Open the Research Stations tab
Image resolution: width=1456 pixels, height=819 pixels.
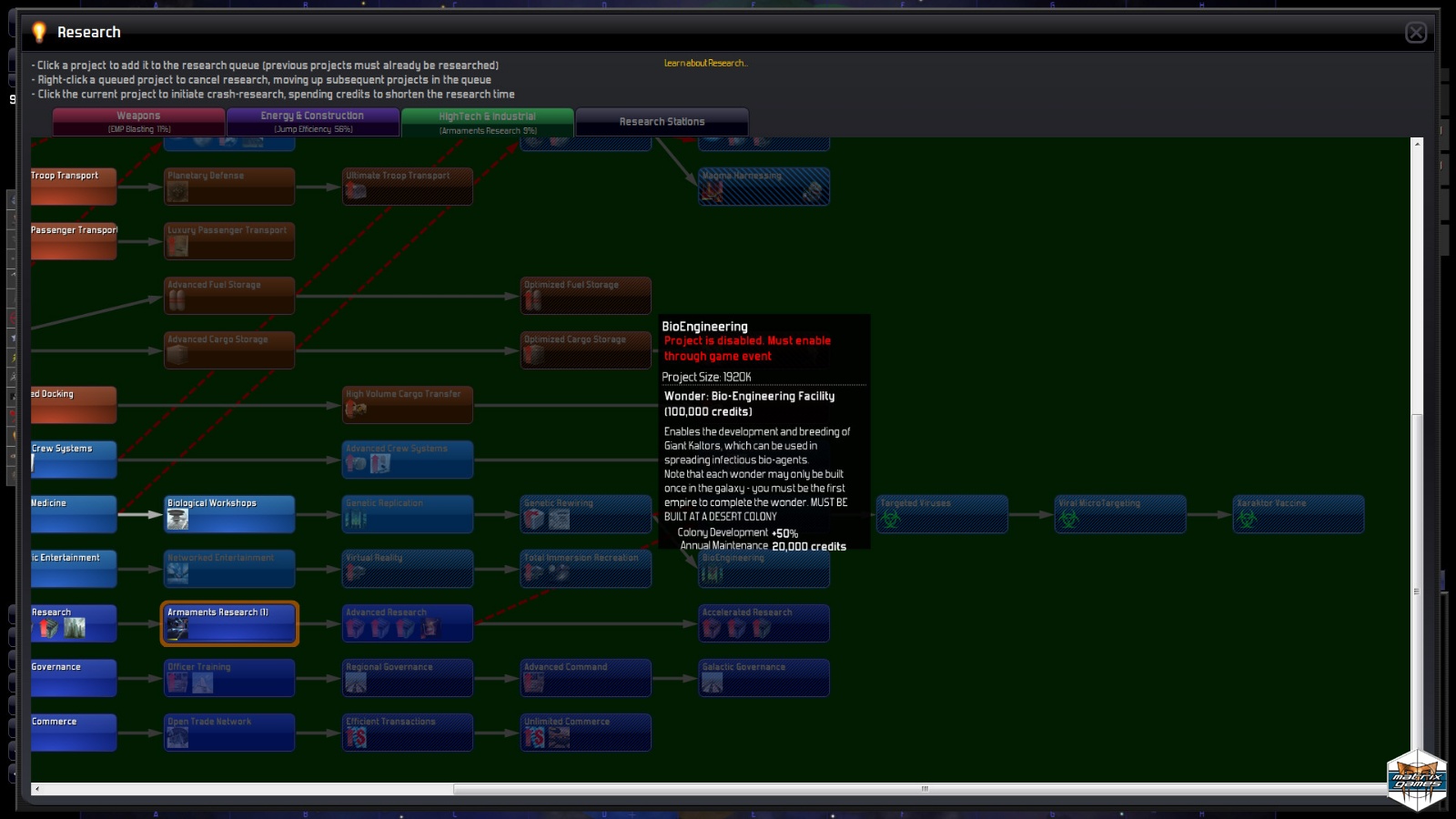coord(662,122)
